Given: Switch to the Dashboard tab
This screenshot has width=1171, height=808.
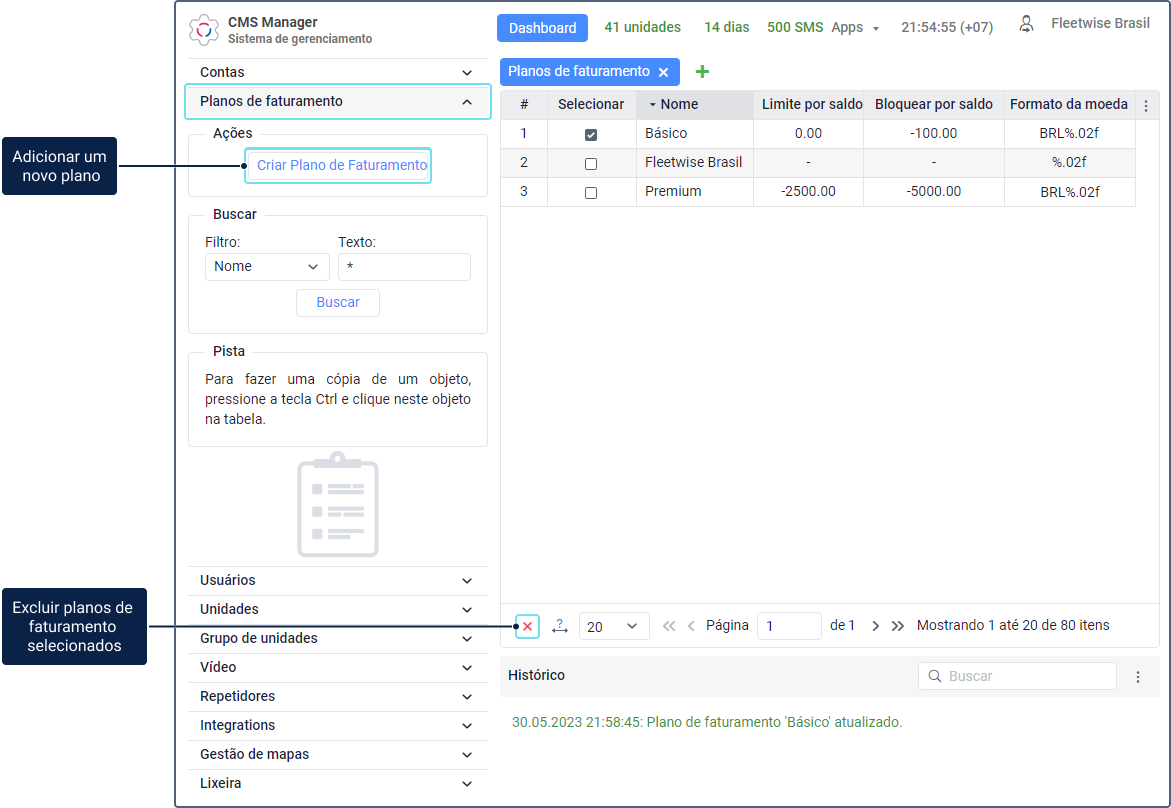Looking at the screenshot, I should click(x=542, y=28).
